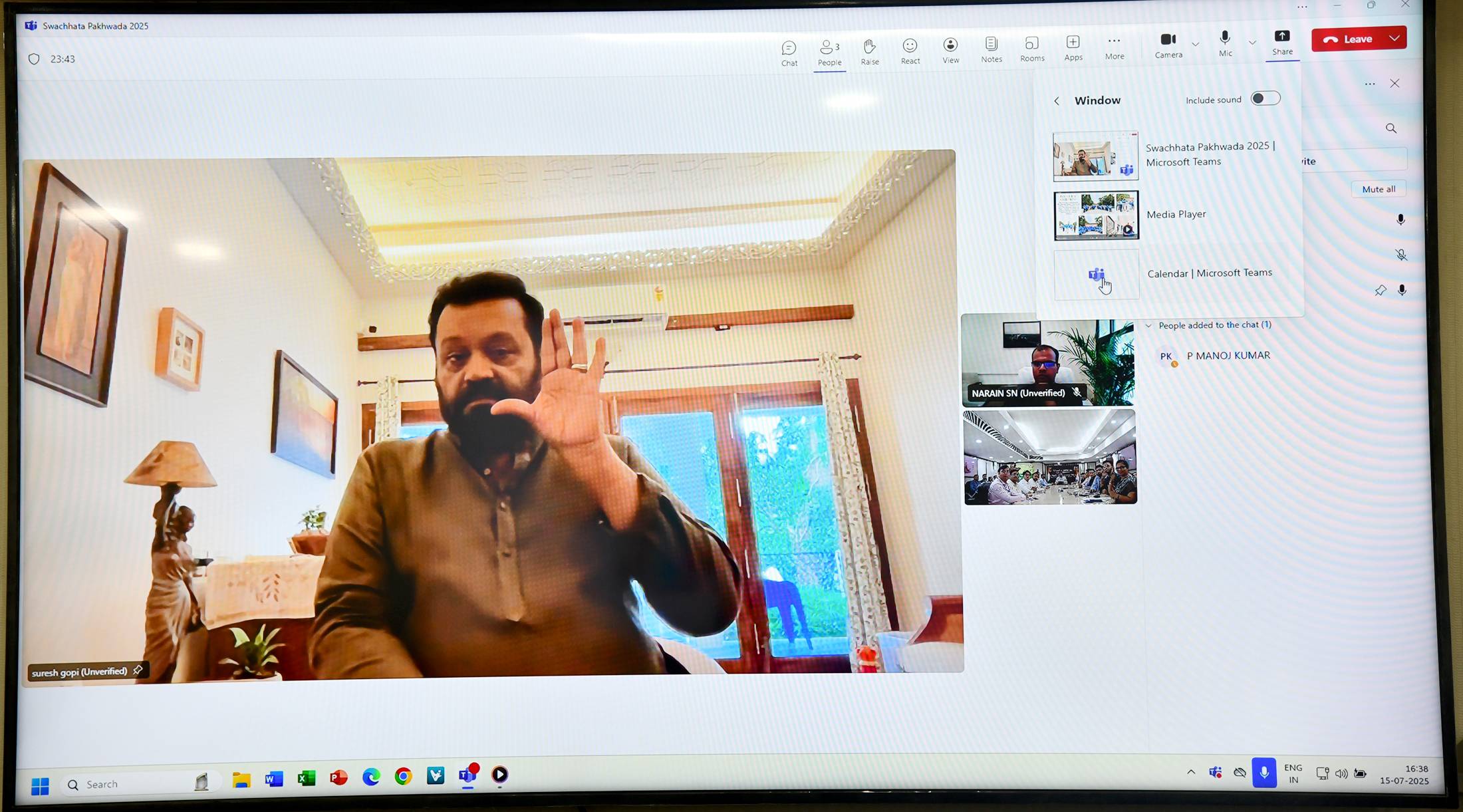Collapse People added to the chat

pos(1148,326)
